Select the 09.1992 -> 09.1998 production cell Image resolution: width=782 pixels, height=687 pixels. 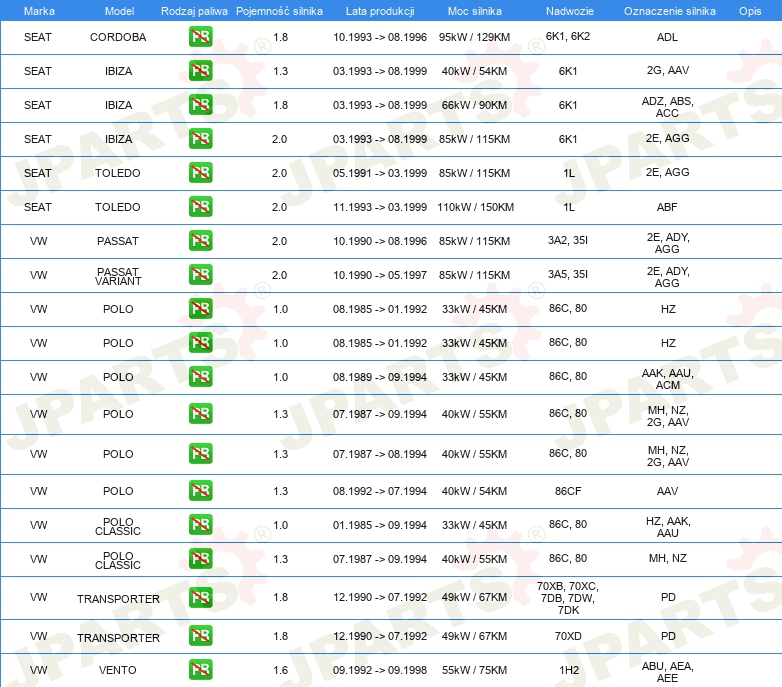[380, 670]
